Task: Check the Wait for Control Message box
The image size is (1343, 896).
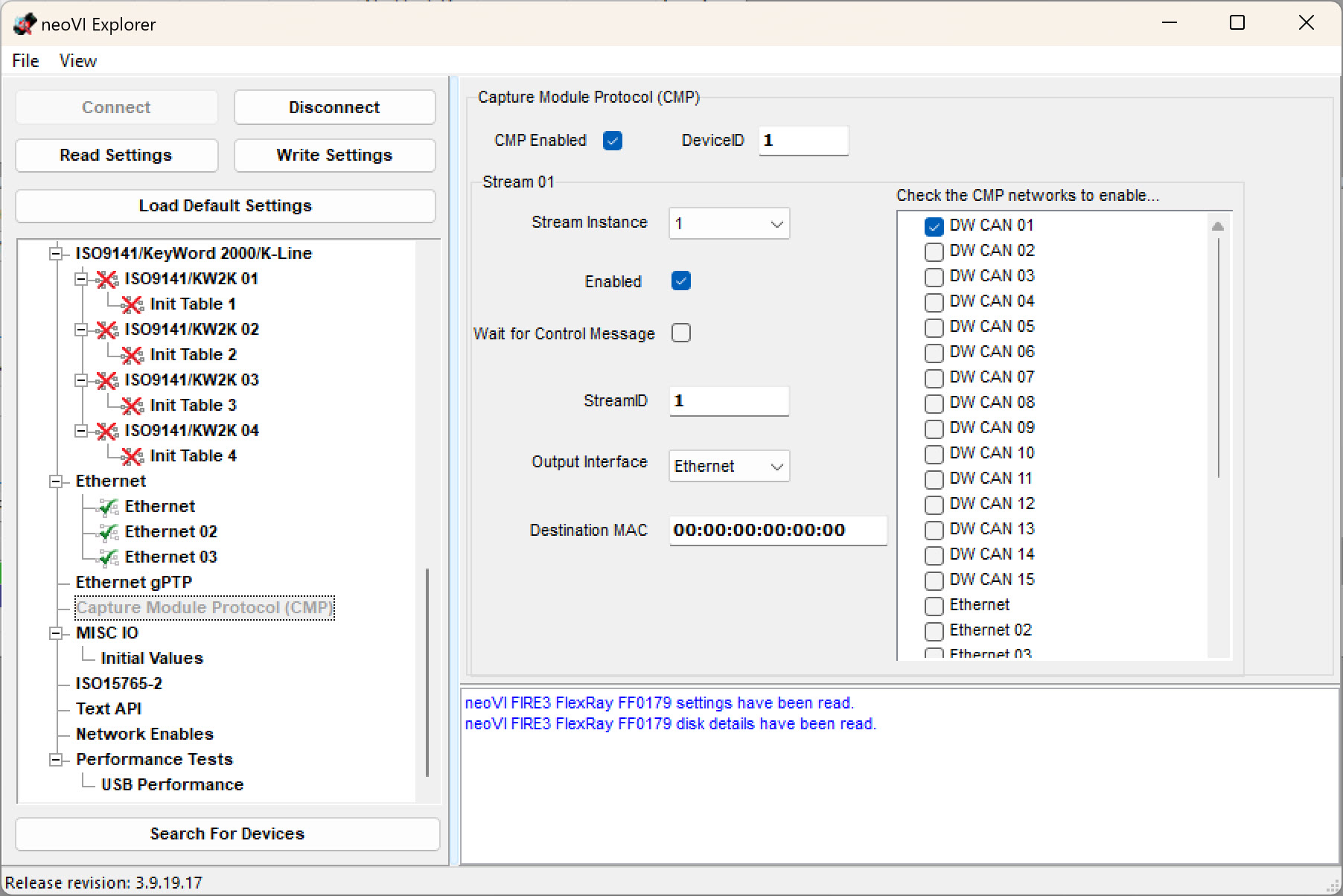Action: pyautogui.click(x=680, y=333)
